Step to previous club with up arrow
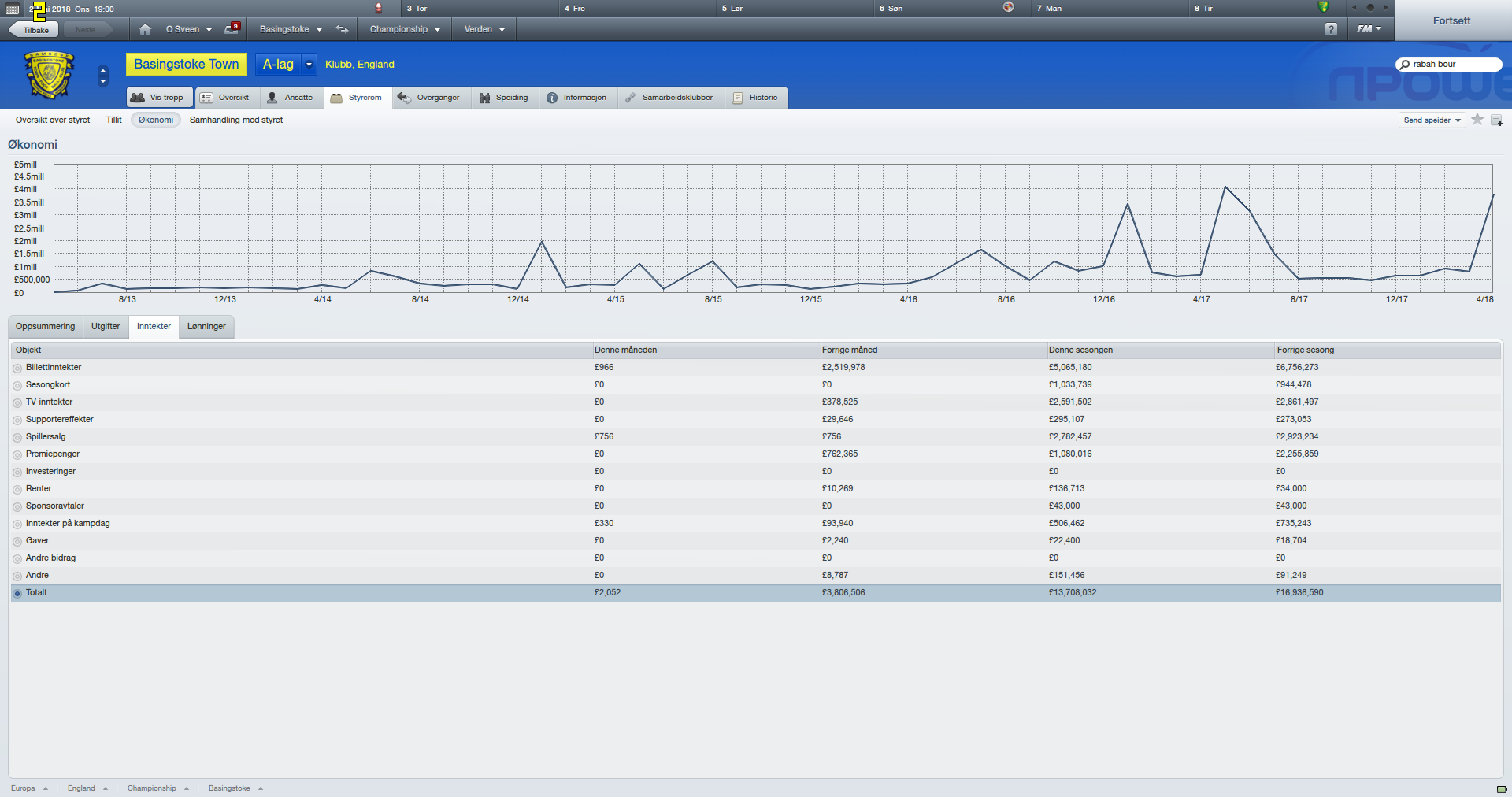 tap(103, 70)
